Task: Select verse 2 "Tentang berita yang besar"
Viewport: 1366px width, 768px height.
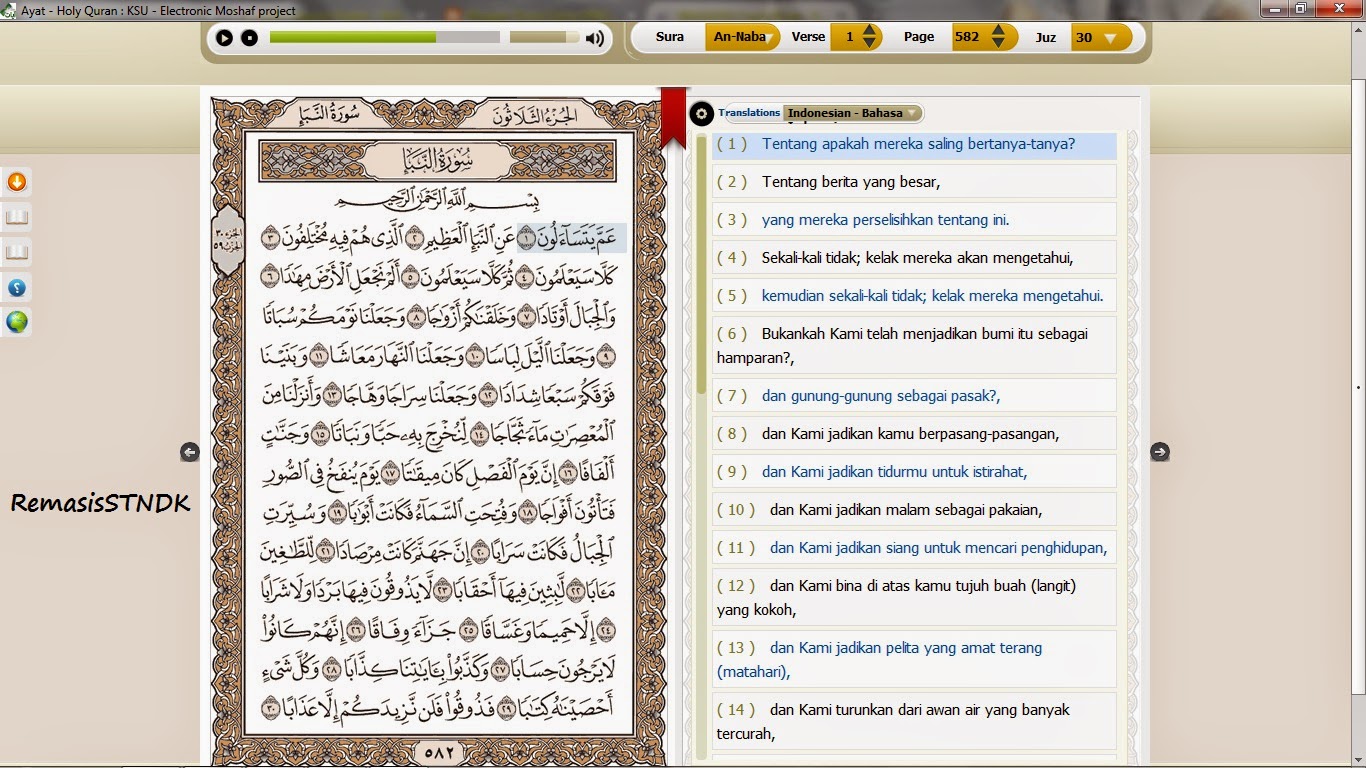Action: click(914, 182)
